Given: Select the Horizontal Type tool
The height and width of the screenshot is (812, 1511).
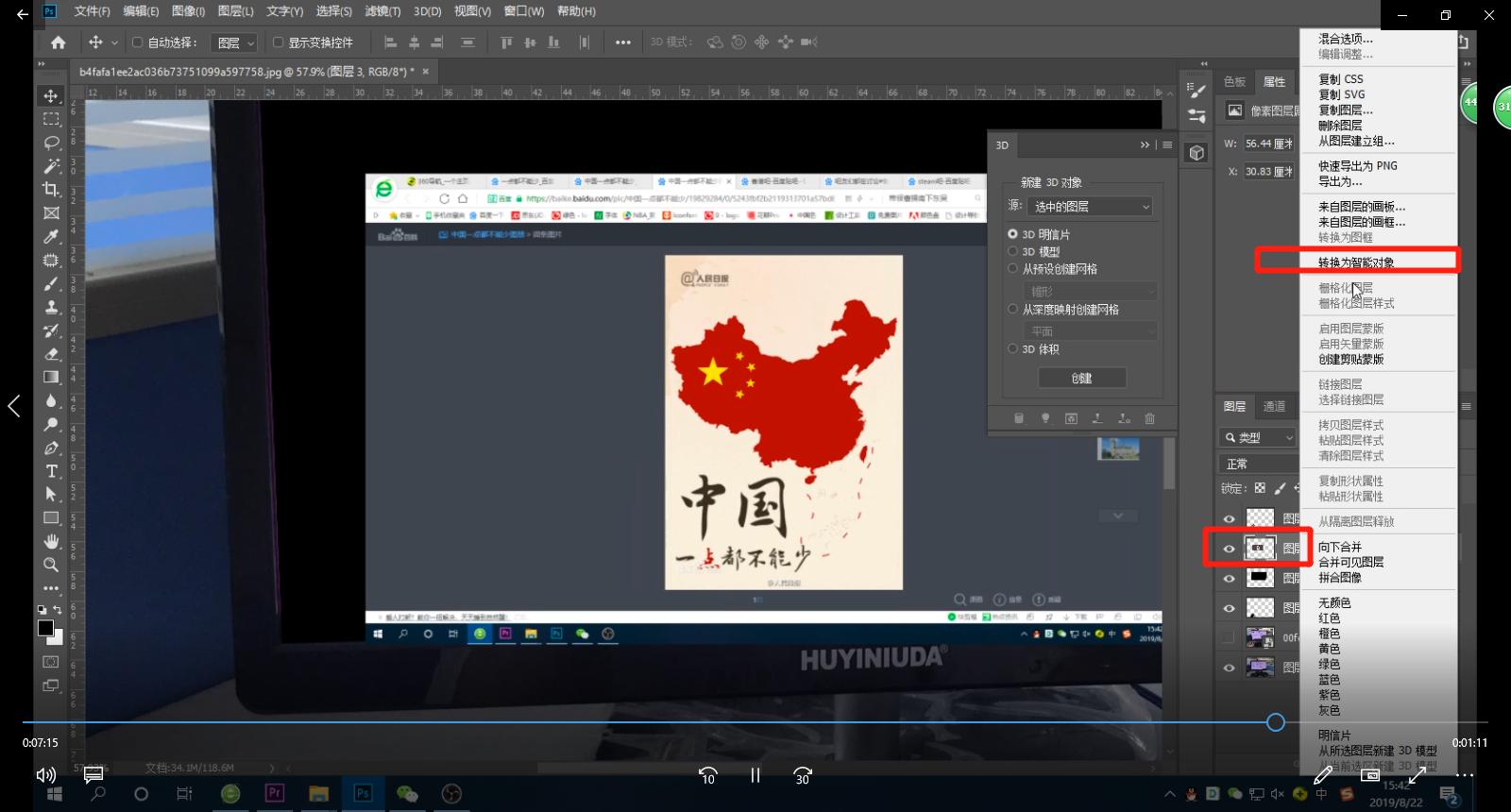Looking at the screenshot, I should (x=51, y=471).
